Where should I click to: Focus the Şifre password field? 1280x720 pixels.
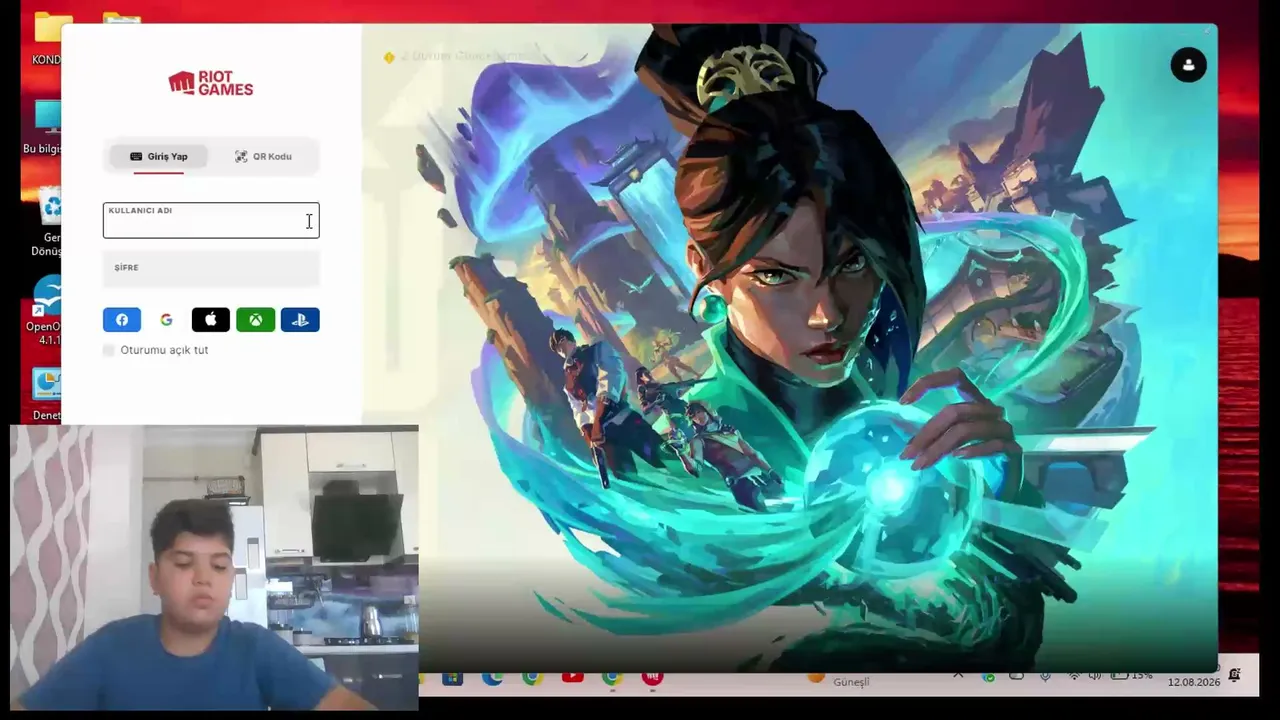click(211, 268)
